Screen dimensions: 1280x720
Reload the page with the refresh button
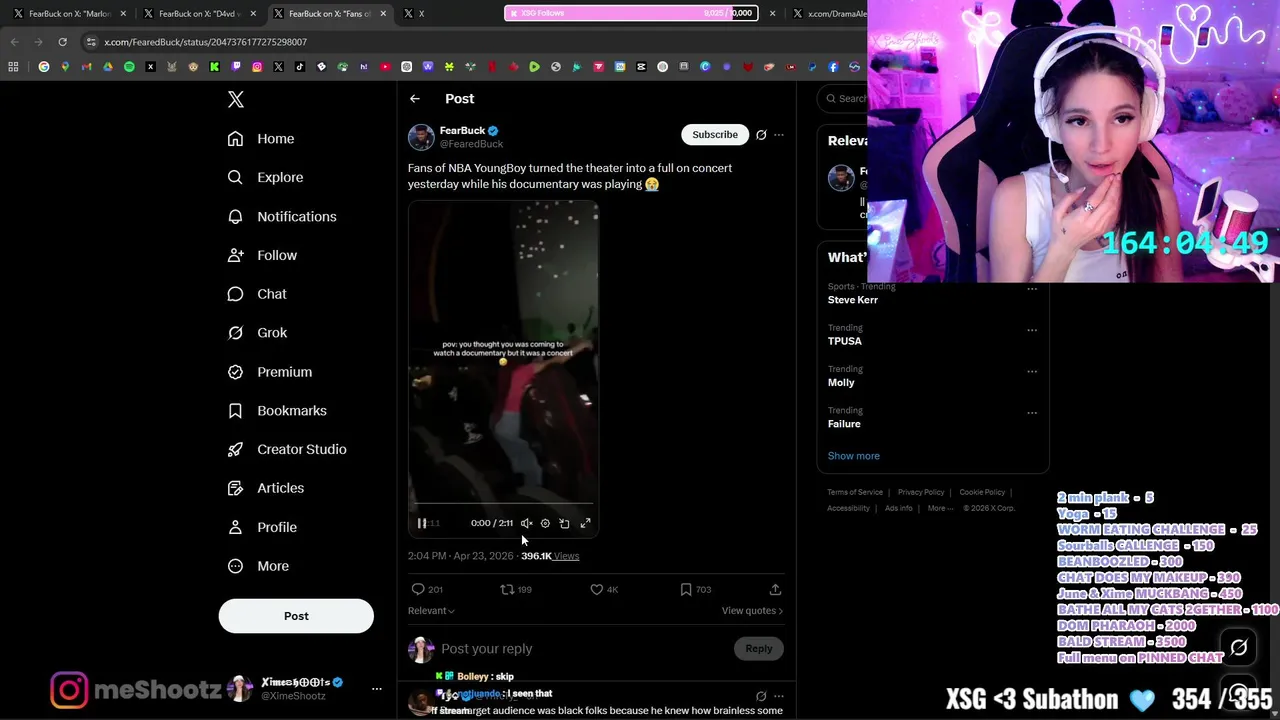tap(62, 42)
